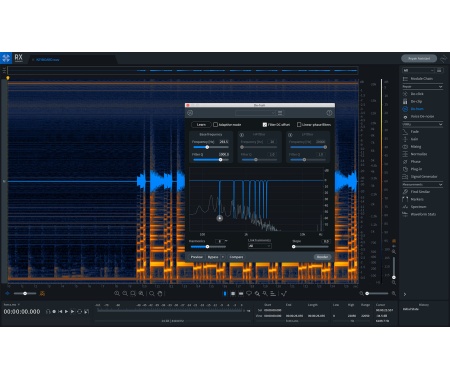The image size is (450, 380).
Task: Open the Normalize module
Action: click(419, 154)
